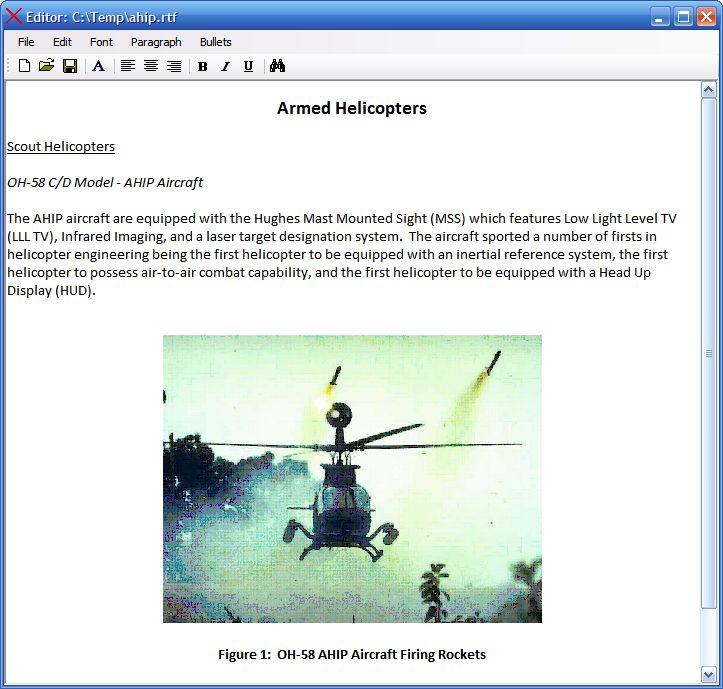Image resolution: width=723 pixels, height=689 pixels.
Task: Click the Scout Helicopters underlined heading
Action: click(x=61, y=147)
